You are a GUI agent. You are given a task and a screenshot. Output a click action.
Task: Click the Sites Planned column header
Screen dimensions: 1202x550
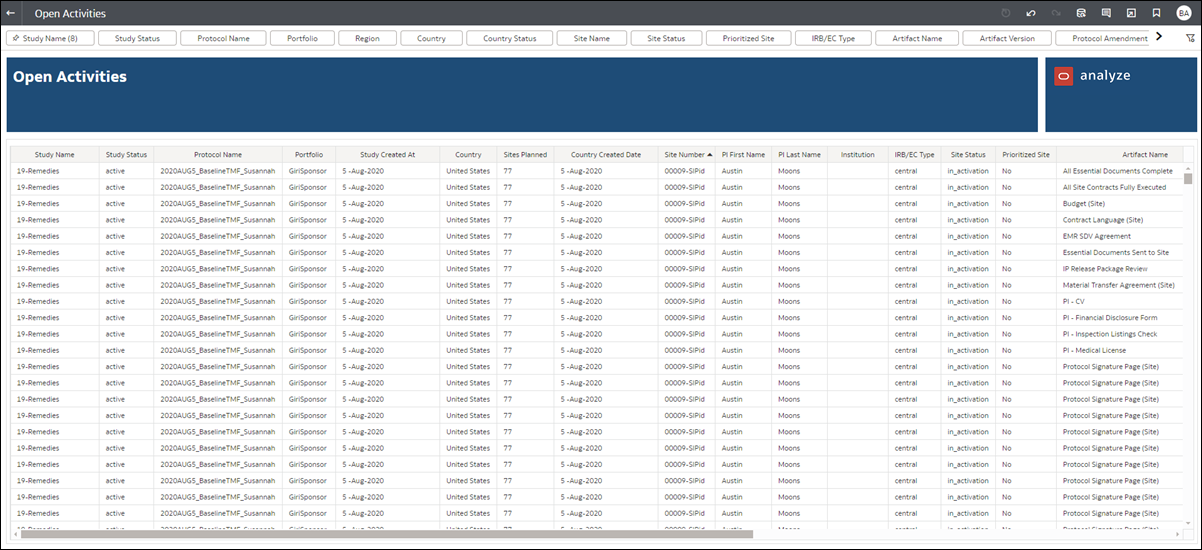point(525,155)
